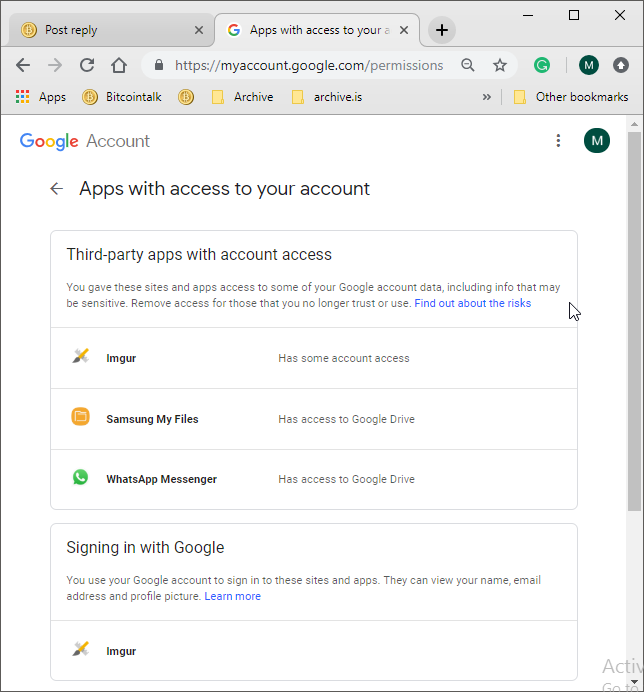644x692 pixels.
Task: Open the Archive bookmarks folder
Action: click(x=242, y=97)
